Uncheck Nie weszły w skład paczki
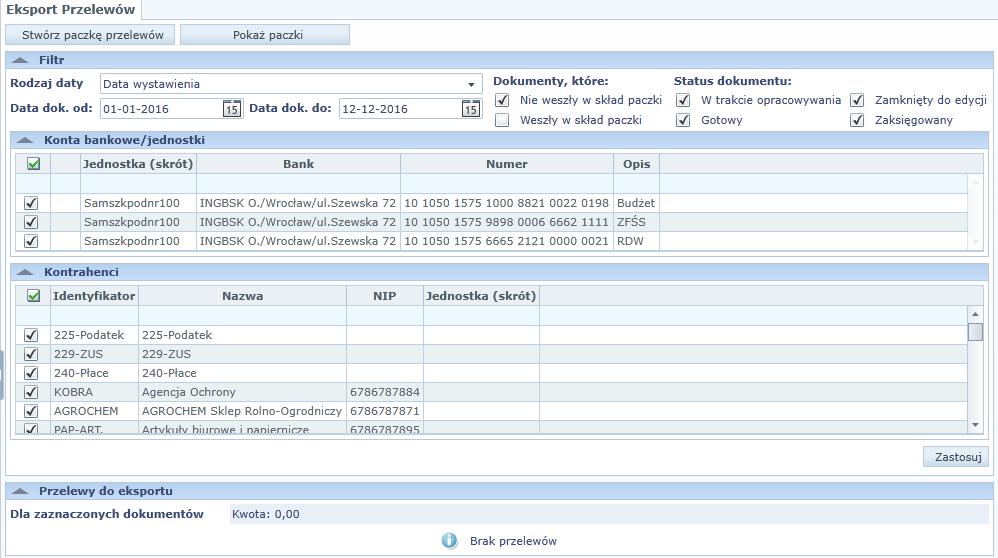Image resolution: width=998 pixels, height=558 pixels. pyautogui.click(x=502, y=101)
